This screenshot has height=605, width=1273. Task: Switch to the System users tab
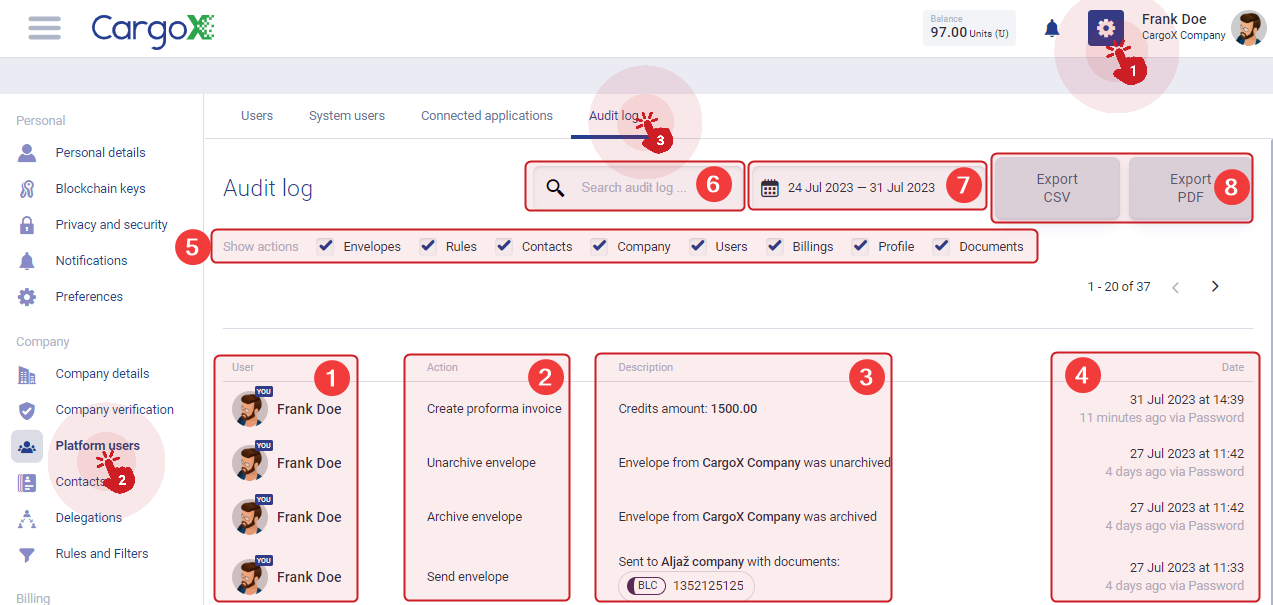coord(347,116)
